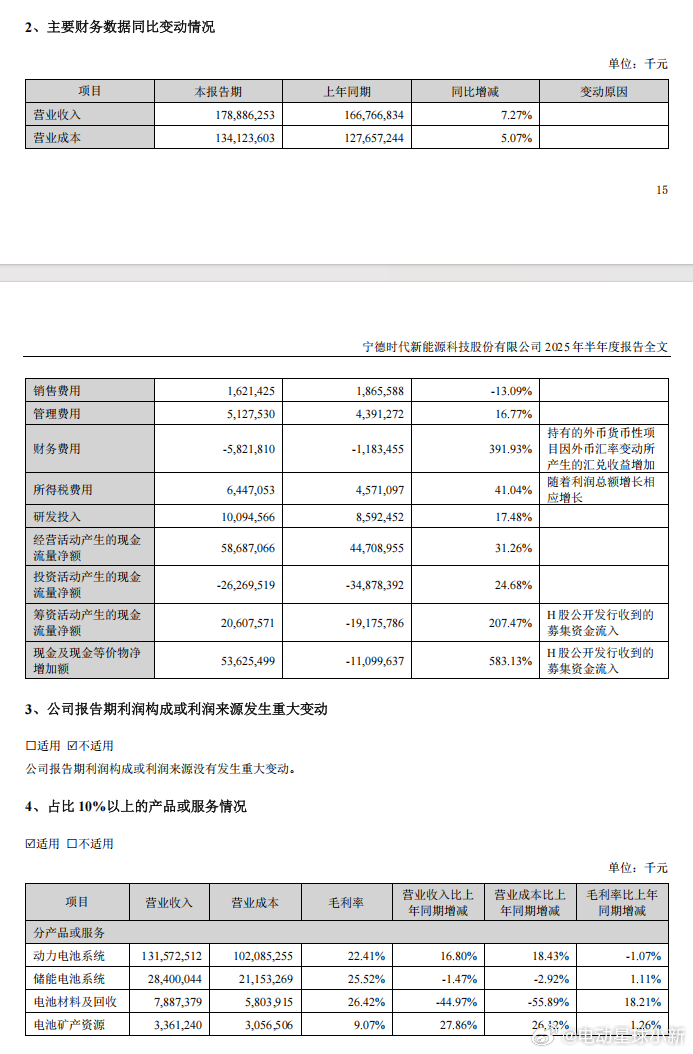
Task: Tick the unchecked 适用 box under section 3
Action: [30, 745]
